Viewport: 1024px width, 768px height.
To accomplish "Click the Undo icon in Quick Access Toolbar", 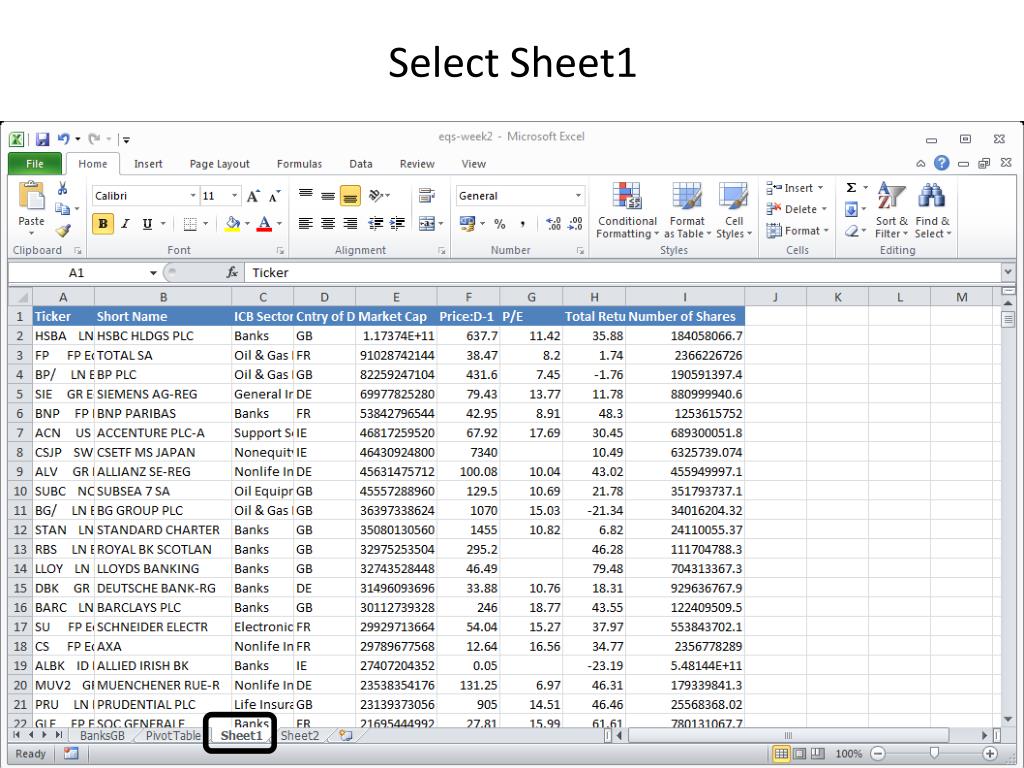I will [x=63, y=139].
